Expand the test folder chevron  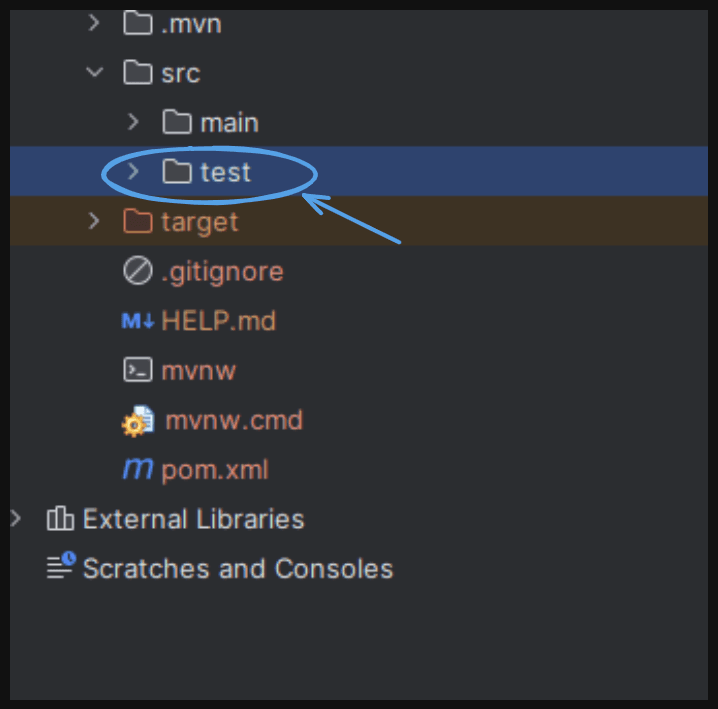pyautogui.click(x=133, y=171)
